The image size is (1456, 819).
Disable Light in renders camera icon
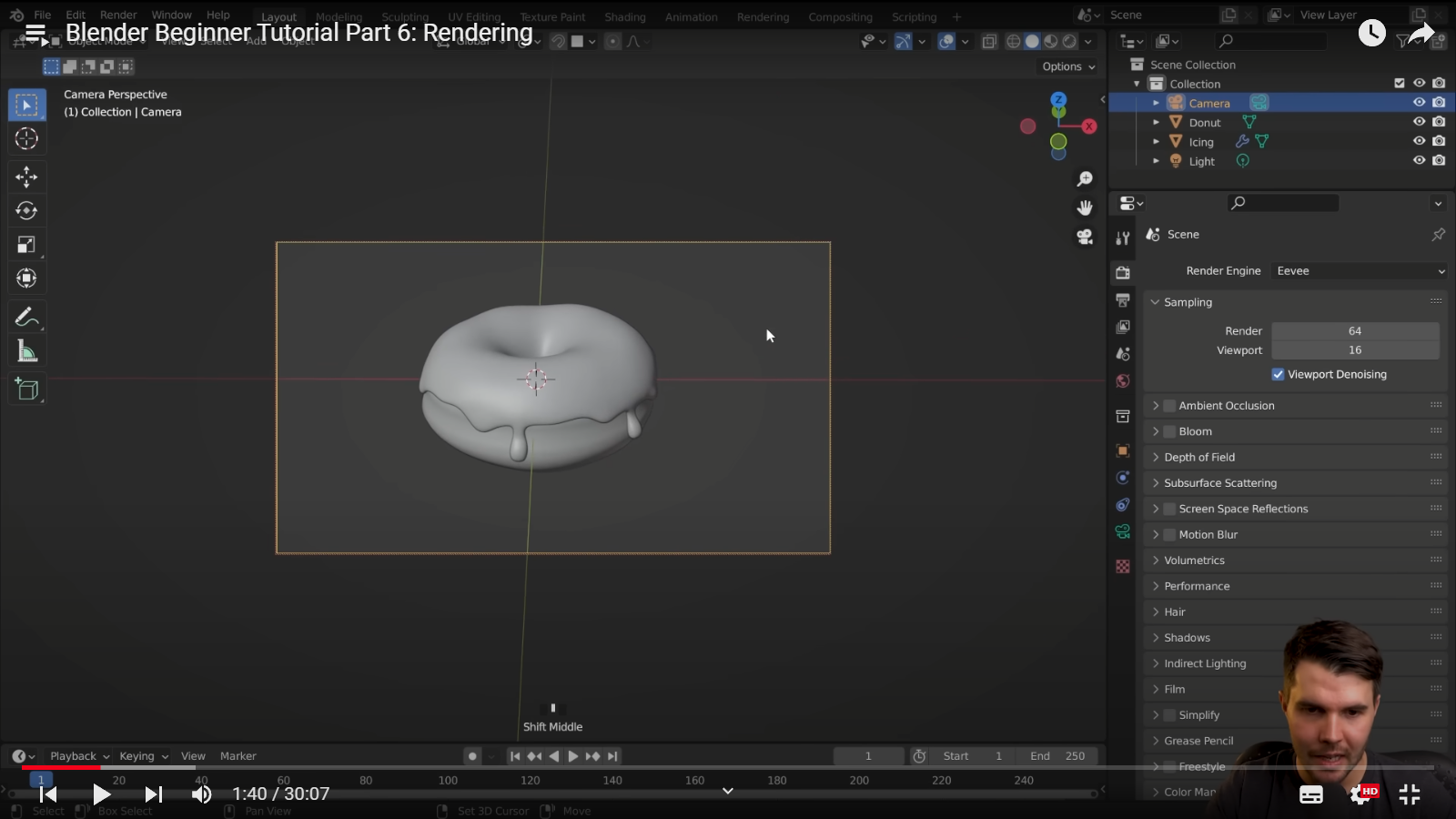coord(1439,160)
